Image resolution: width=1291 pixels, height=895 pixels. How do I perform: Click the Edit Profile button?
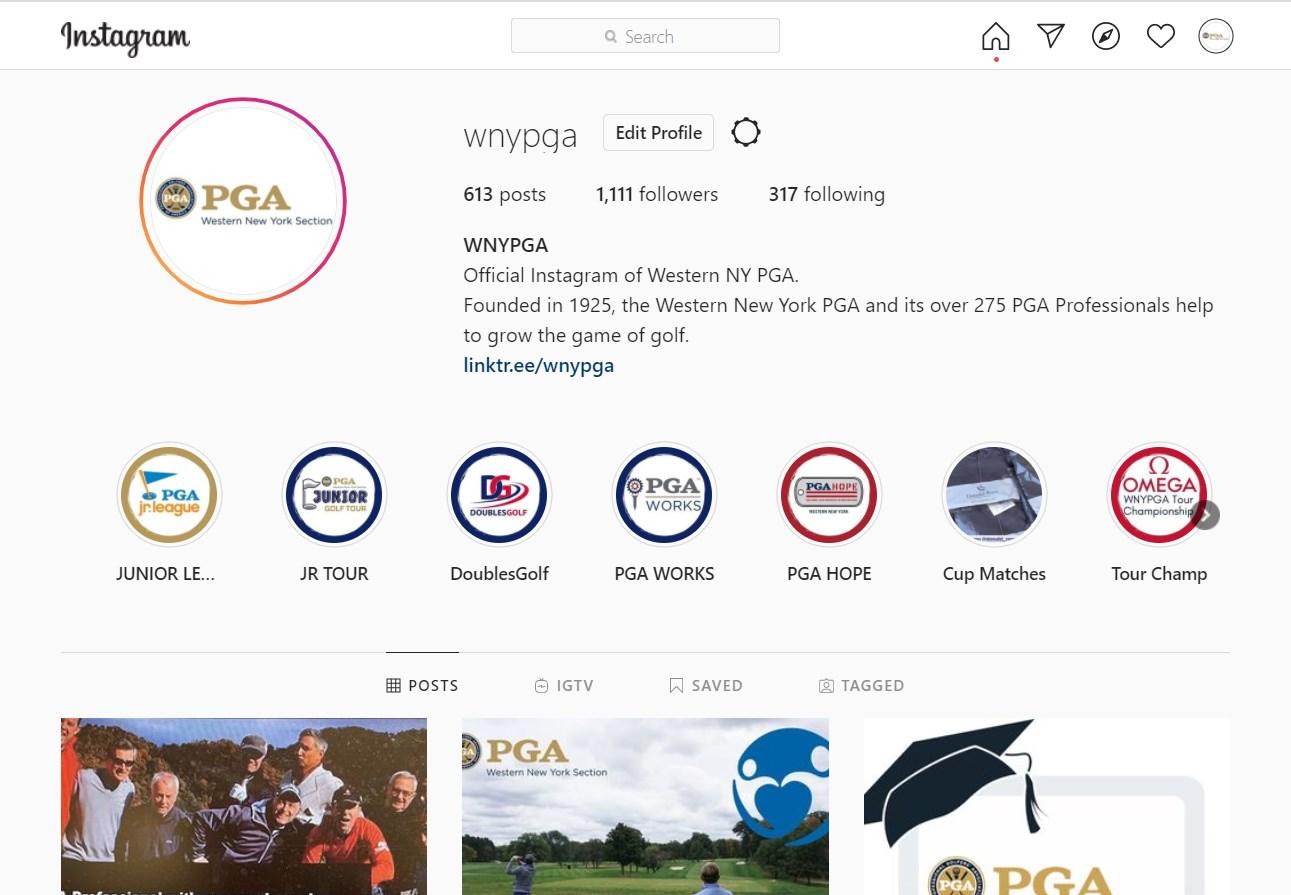pos(658,132)
